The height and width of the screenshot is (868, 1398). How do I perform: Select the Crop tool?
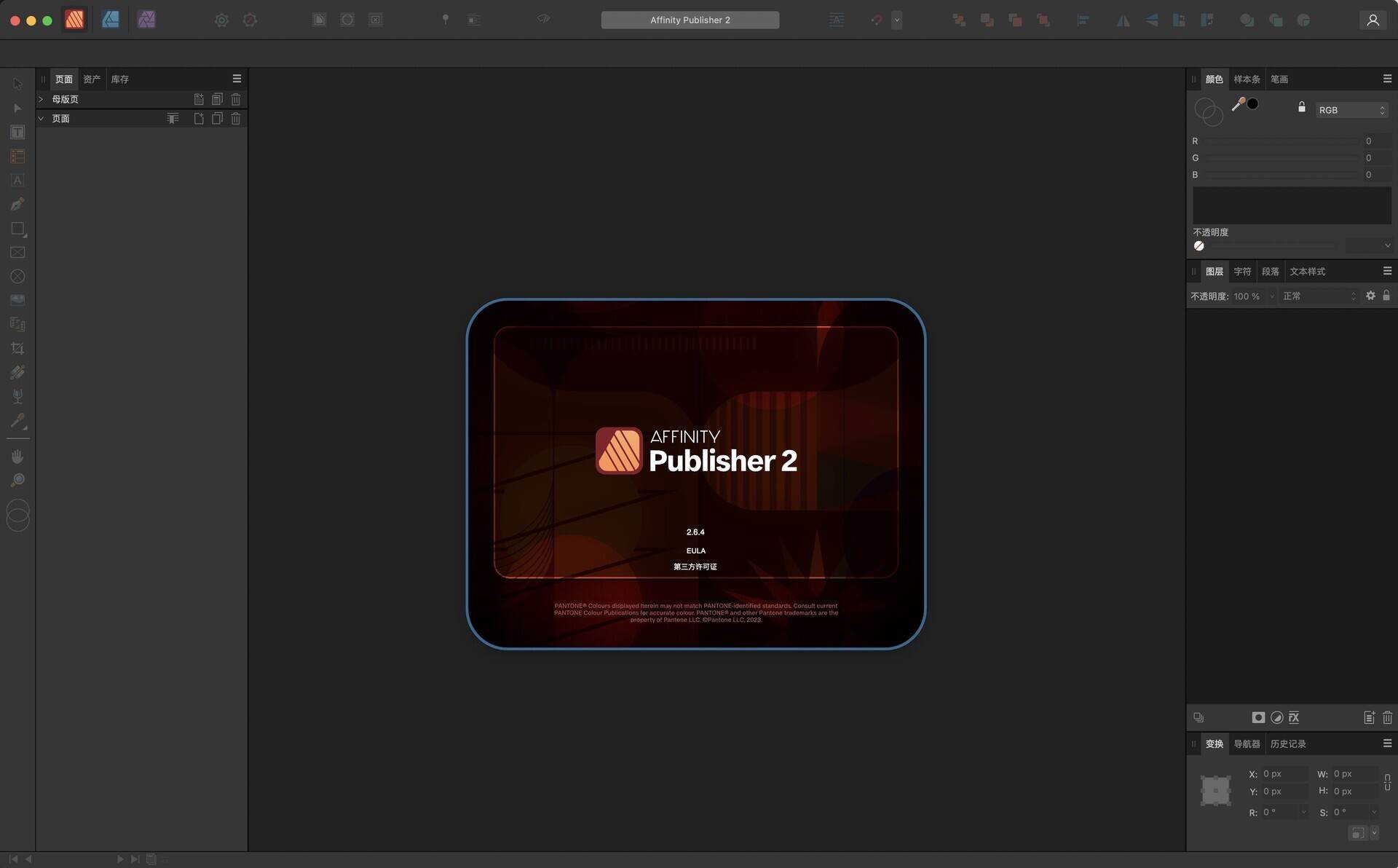[17, 349]
